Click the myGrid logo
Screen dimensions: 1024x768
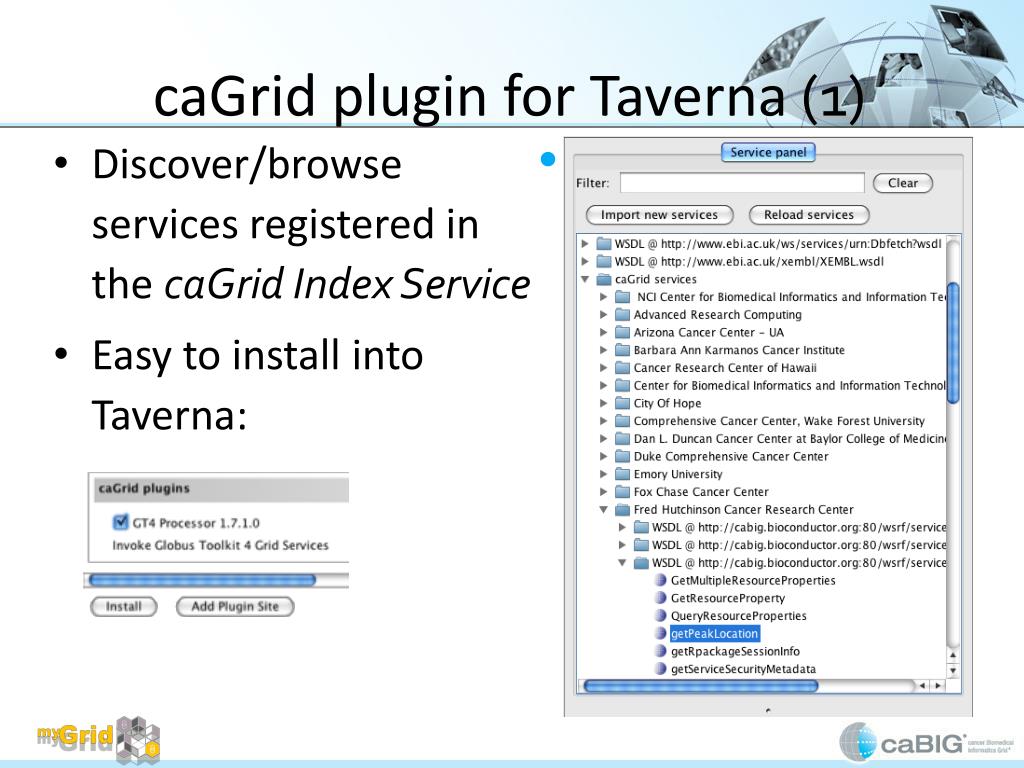click(x=98, y=739)
